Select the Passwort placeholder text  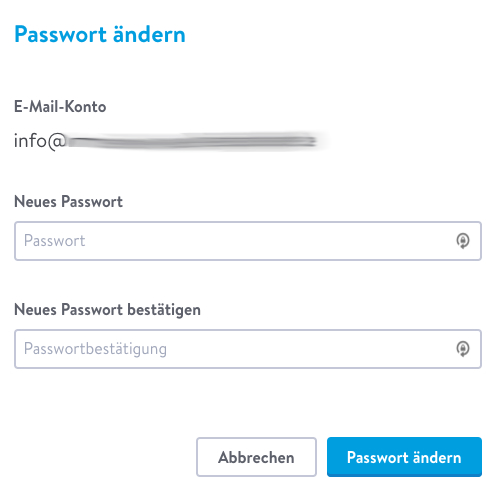55,241
